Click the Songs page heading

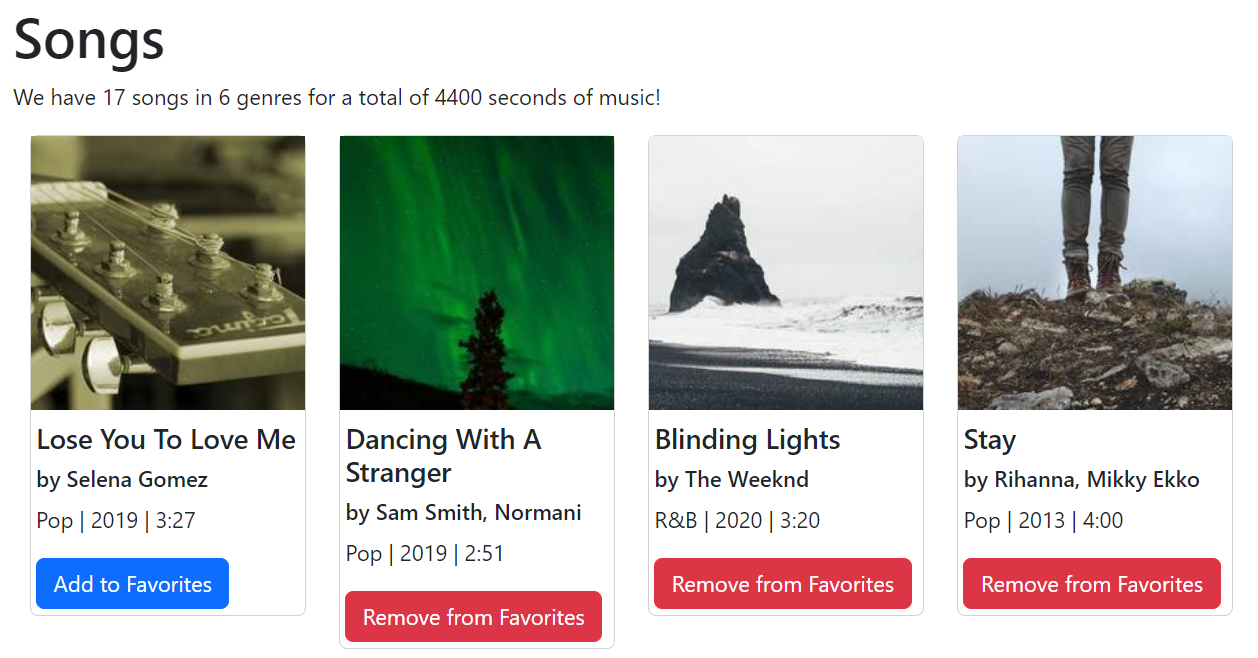tap(88, 40)
